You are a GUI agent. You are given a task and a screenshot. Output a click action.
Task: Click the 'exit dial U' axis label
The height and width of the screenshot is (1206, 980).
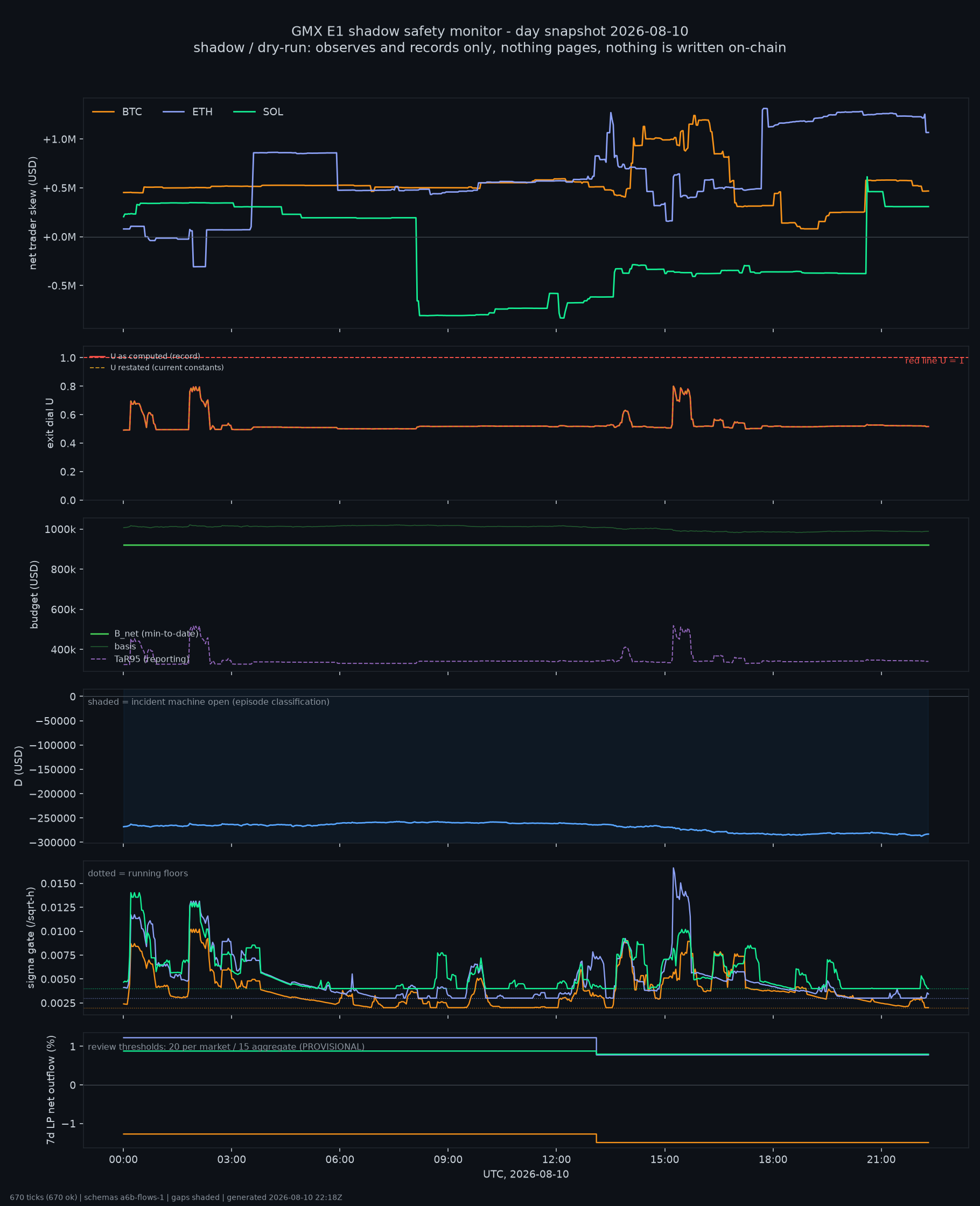coord(50,423)
